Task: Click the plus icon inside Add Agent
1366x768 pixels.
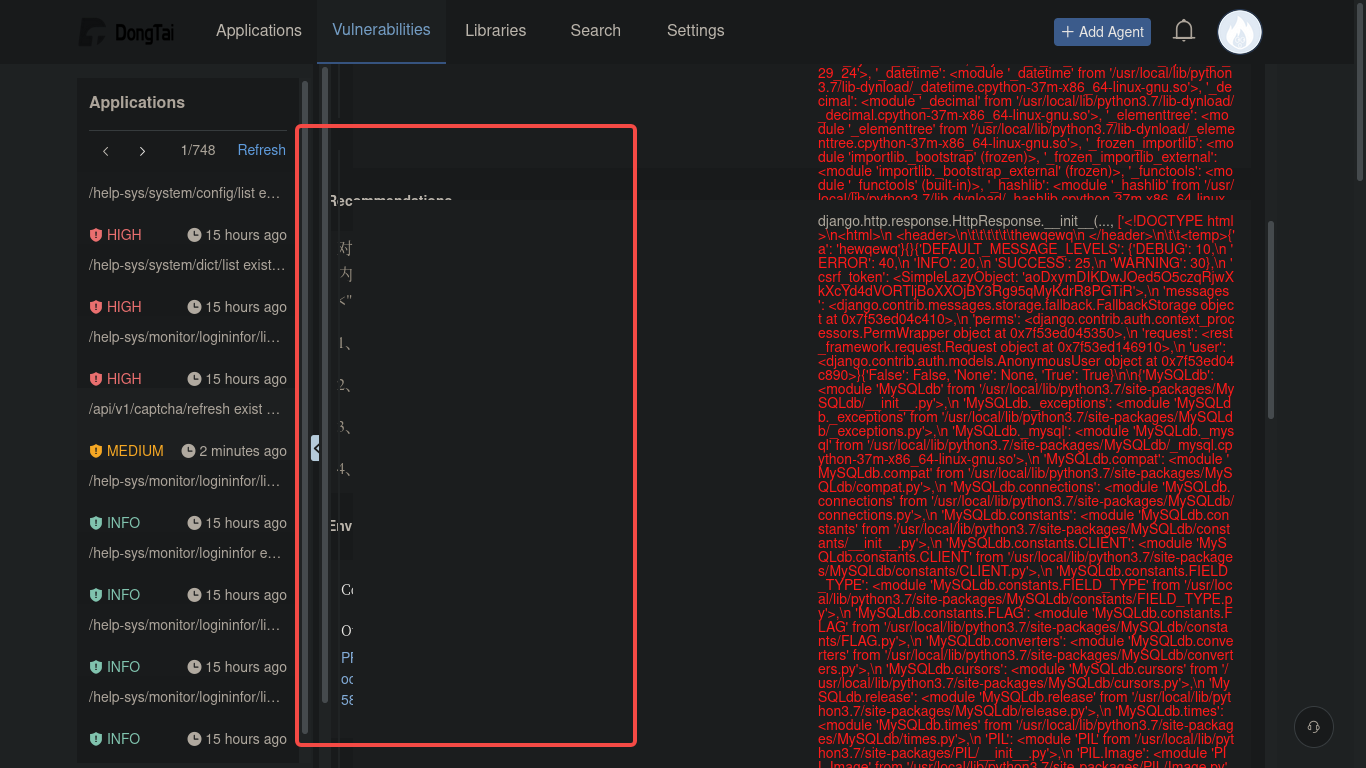Action: [x=1070, y=31]
